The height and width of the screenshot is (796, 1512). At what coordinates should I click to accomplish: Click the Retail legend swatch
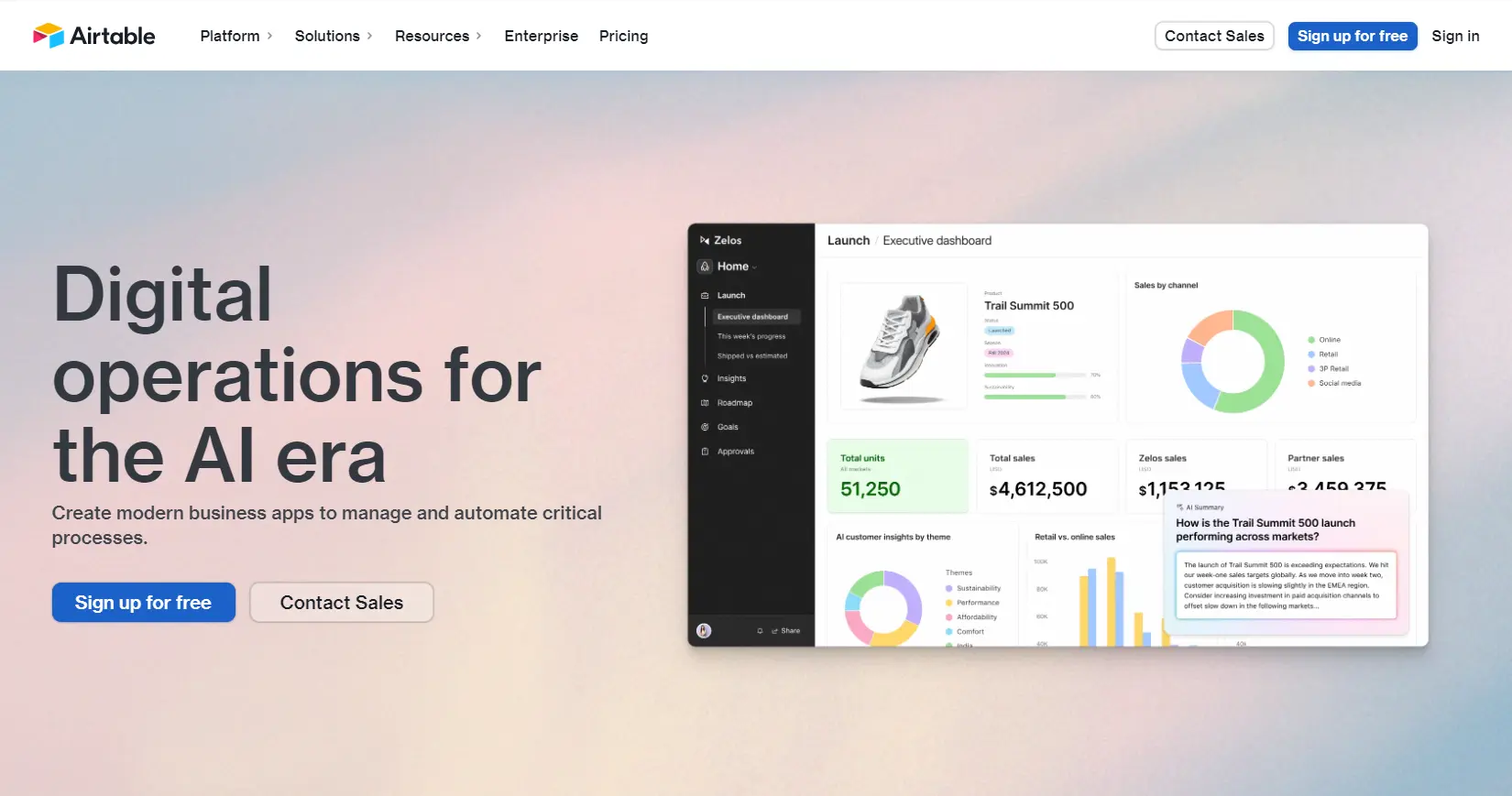pos(1311,354)
